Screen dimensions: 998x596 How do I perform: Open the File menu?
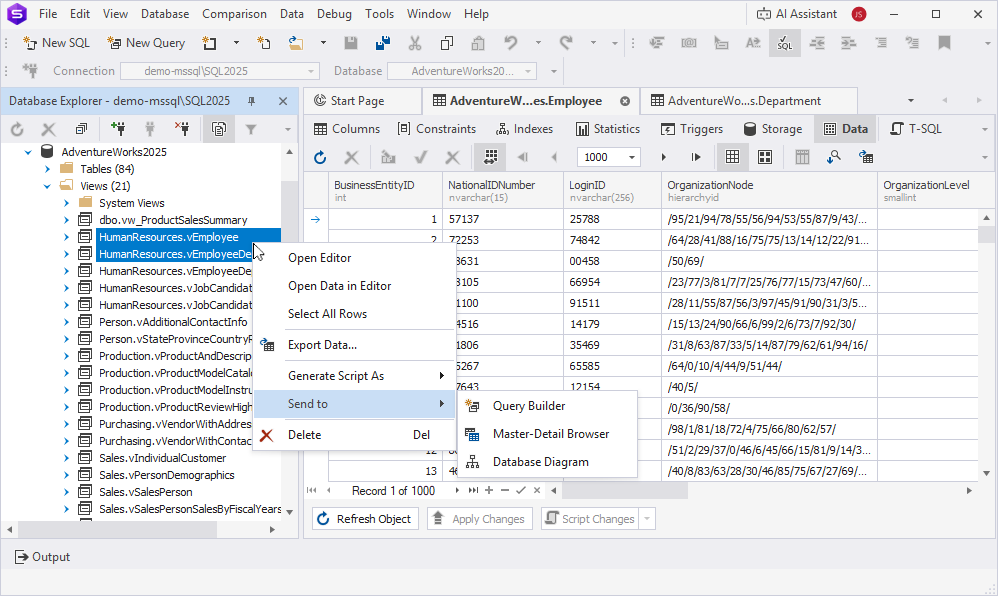pyautogui.click(x=48, y=14)
